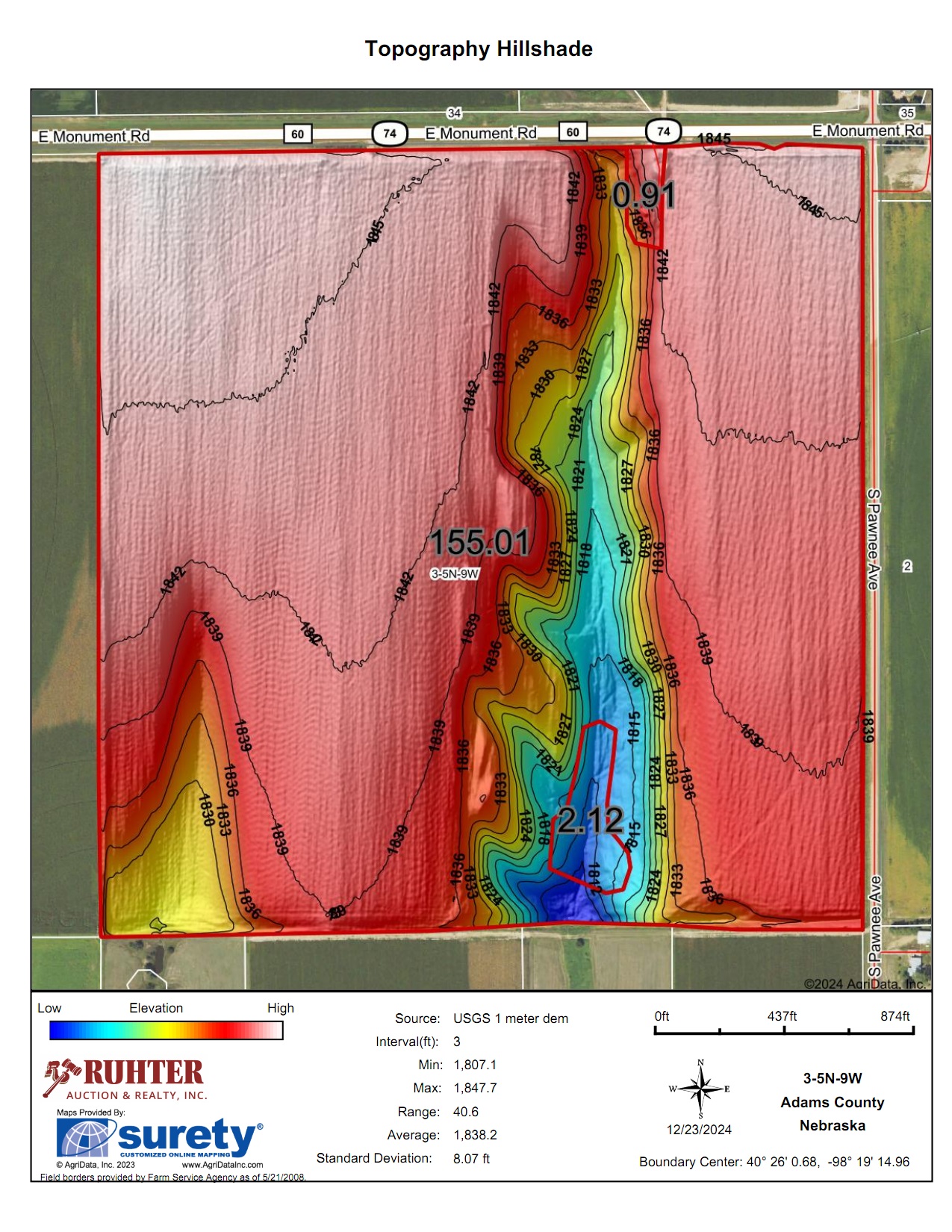This screenshot has height=1232, width=952.
Task: Open the www.AgriDataInc.com link
Action: pos(222,1165)
